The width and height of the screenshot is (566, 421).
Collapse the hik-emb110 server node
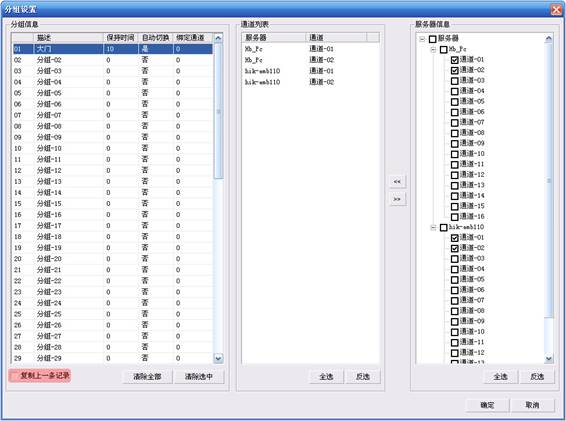coord(433,227)
